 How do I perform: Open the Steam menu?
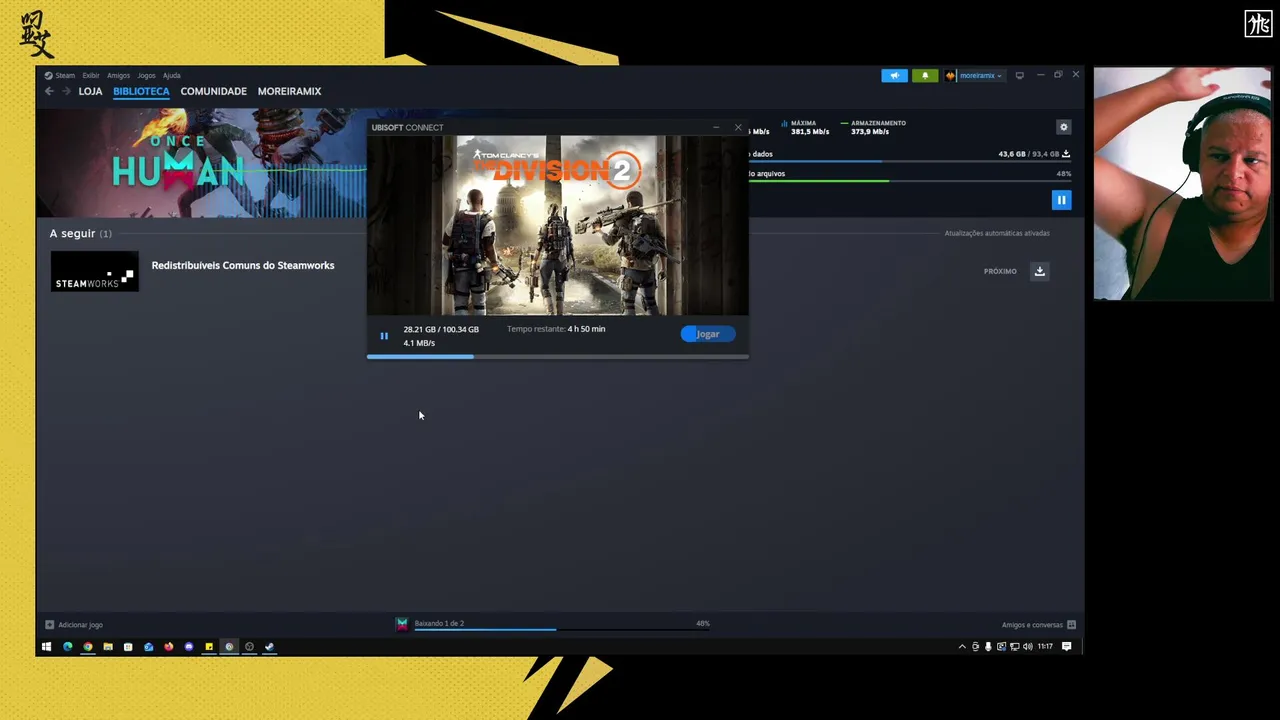[x=60, y=75]
